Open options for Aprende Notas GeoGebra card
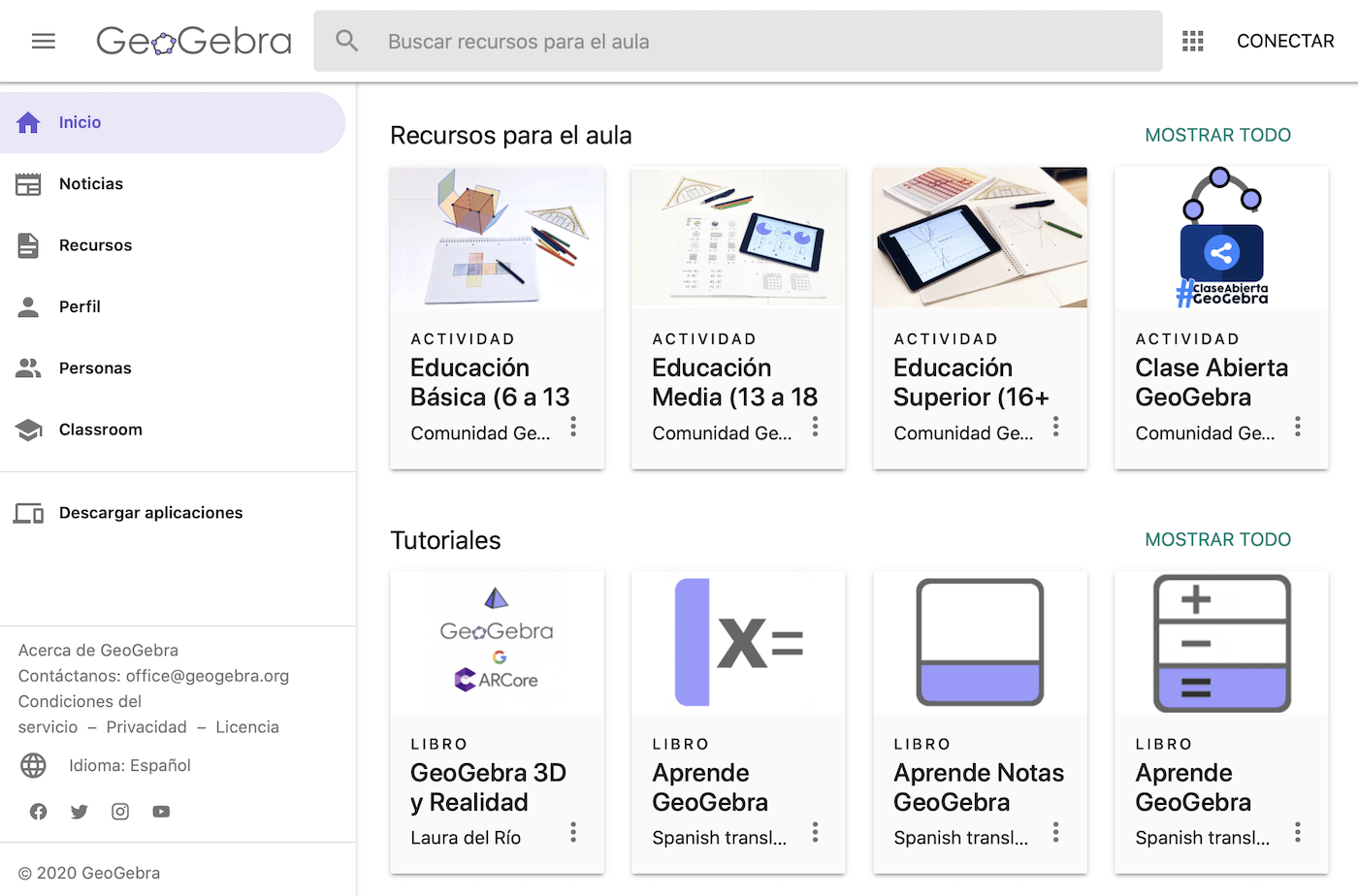This screenshot has width=1358, height=896. [1056, 832]
